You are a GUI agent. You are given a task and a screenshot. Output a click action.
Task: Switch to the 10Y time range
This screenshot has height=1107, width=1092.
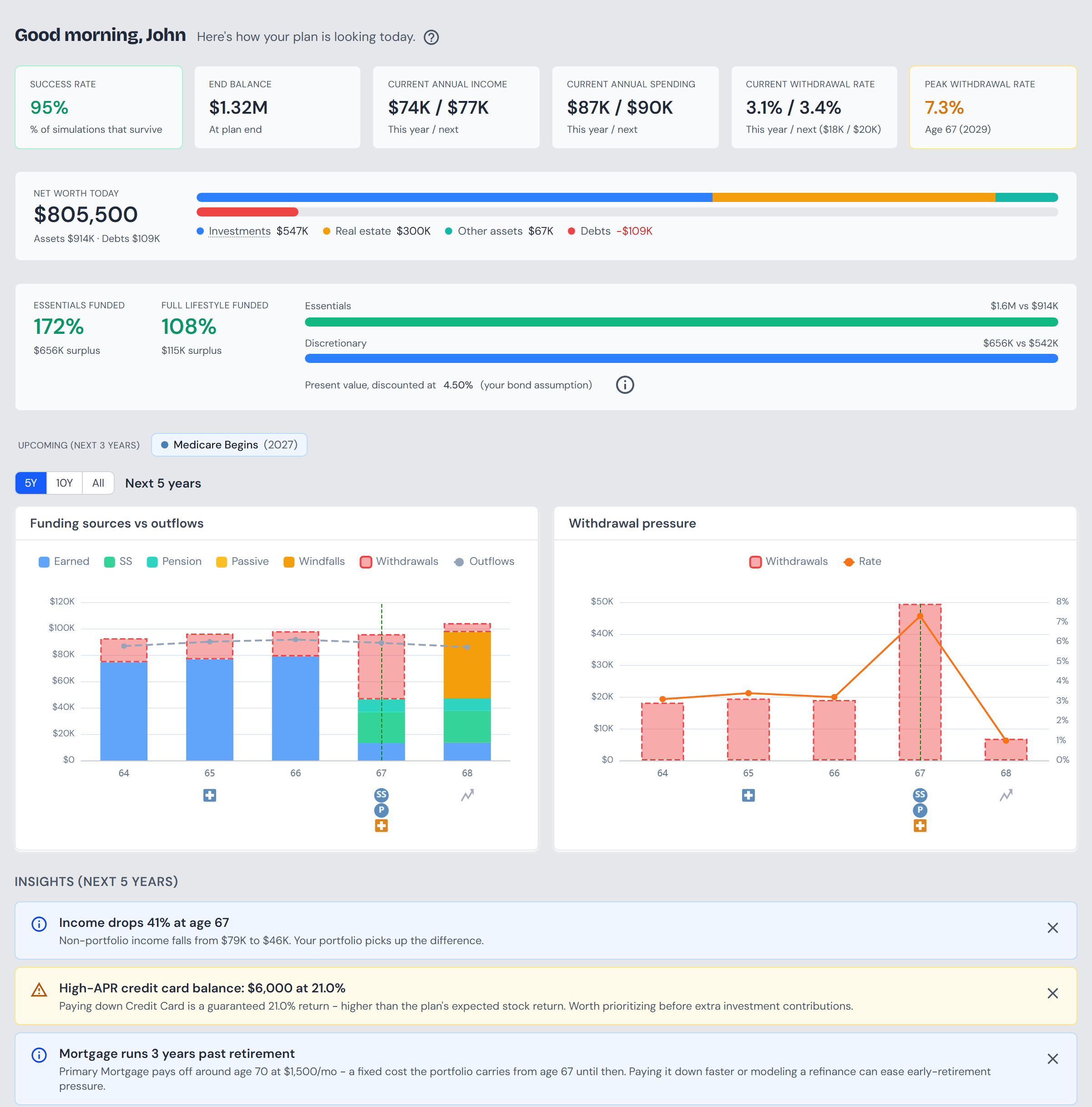(x=64, y=483)
